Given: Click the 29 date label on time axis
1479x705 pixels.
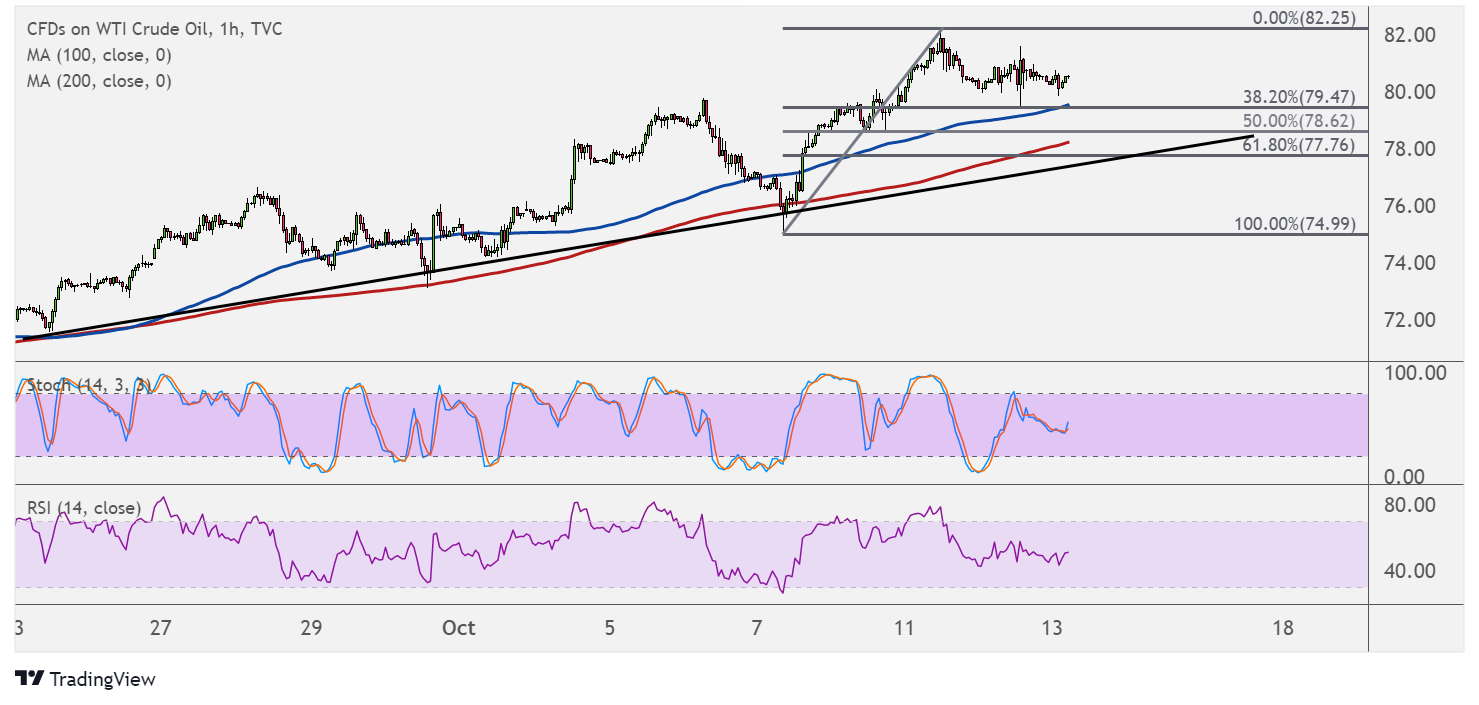Looking at the screenshot, I should [311, 629].
